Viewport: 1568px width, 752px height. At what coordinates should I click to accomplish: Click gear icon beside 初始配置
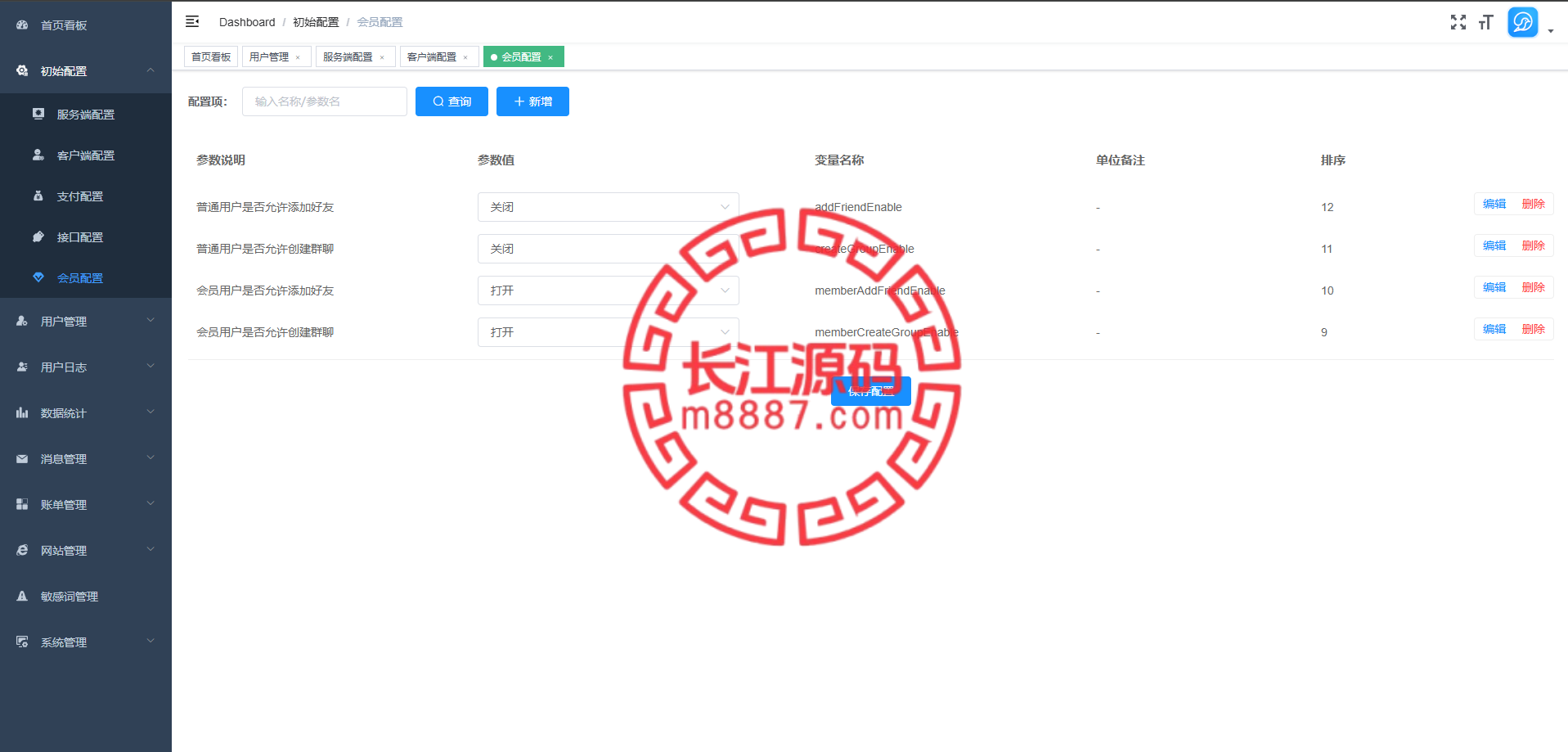(22, 71)
